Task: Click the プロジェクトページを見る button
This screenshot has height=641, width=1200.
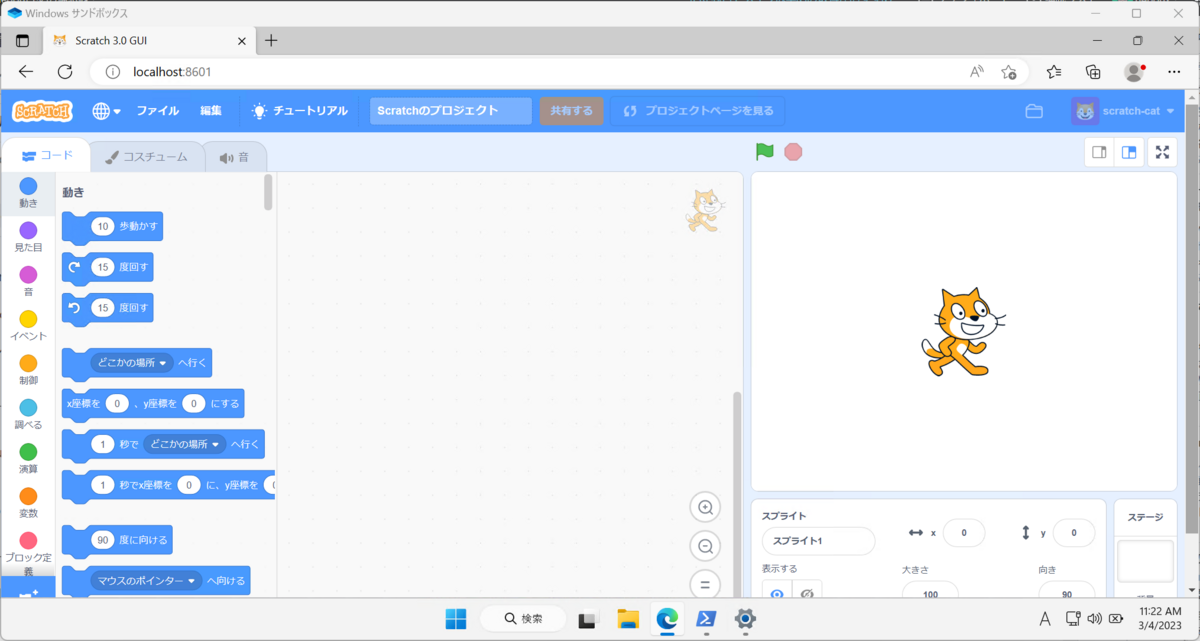Action: [x=698, y=111]
